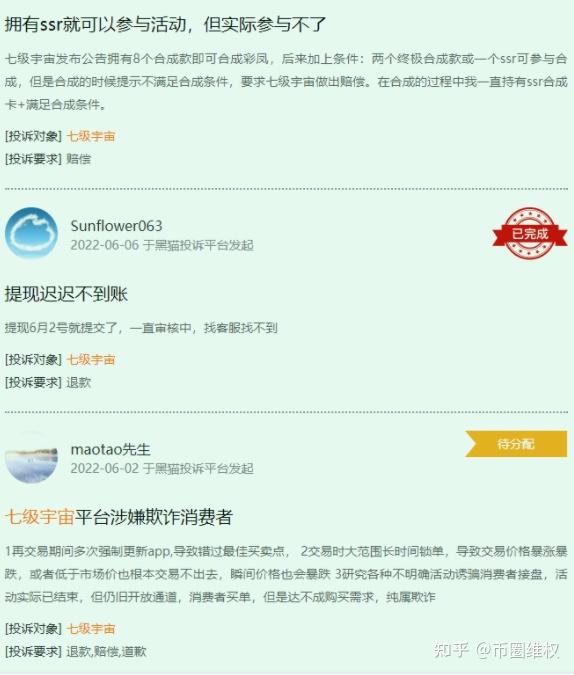Click the body text starting 提现6月2号就提交了
The image size is (574, 675).
141,328
